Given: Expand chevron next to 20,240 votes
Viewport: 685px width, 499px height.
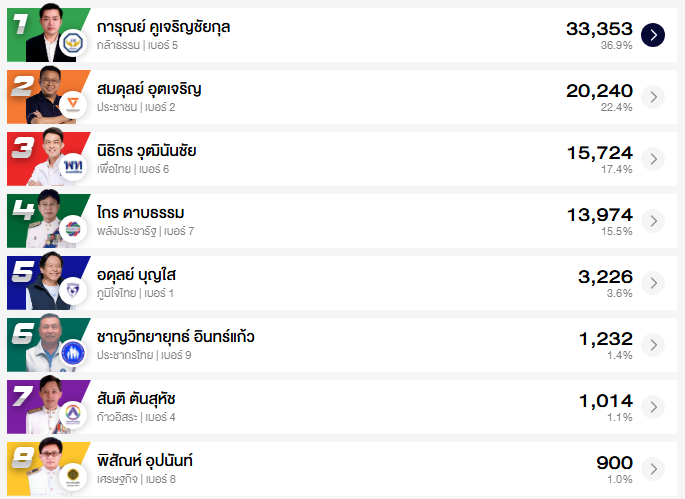Looking at the screenshot, I should (653, 97).
